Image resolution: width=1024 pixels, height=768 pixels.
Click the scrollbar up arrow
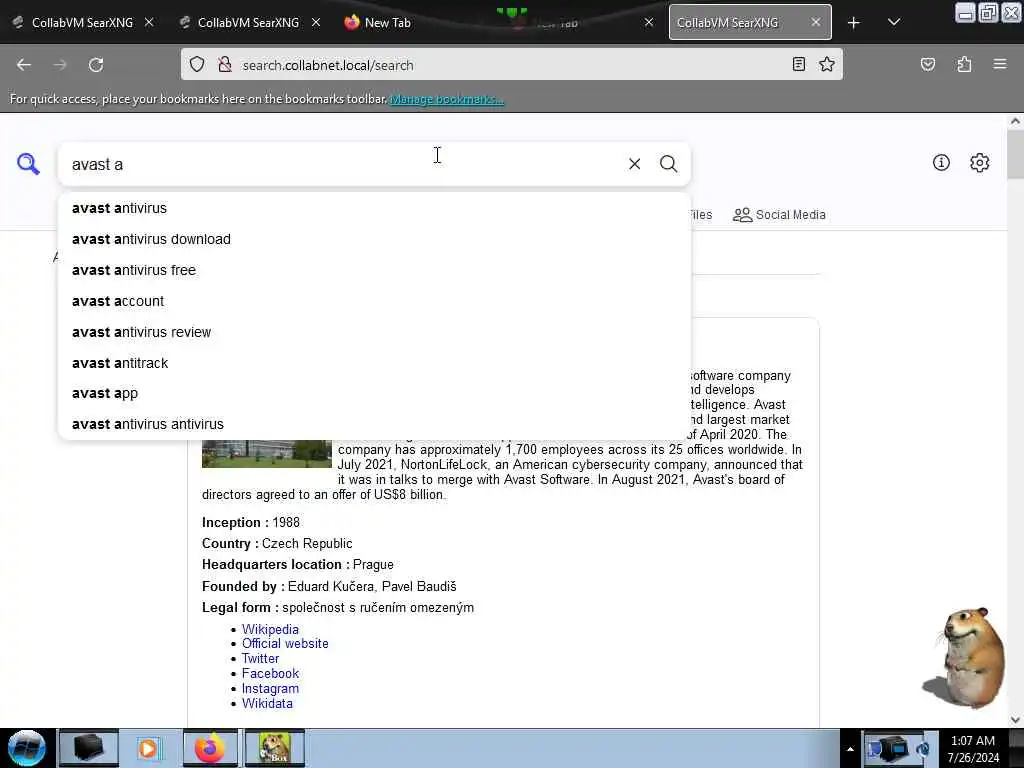1015,121
